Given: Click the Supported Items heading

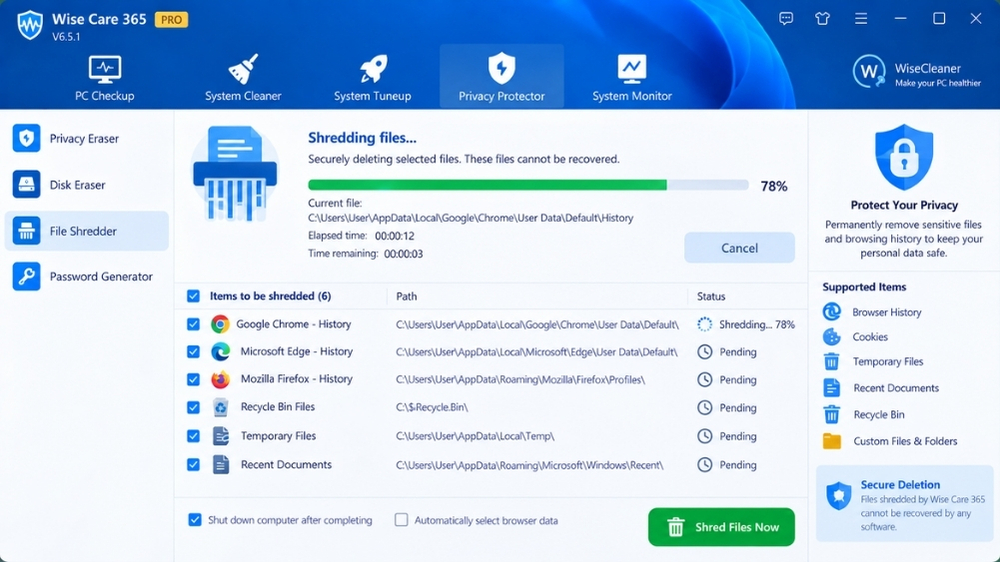Looking at the screenshot, I should tap(864, 287).
